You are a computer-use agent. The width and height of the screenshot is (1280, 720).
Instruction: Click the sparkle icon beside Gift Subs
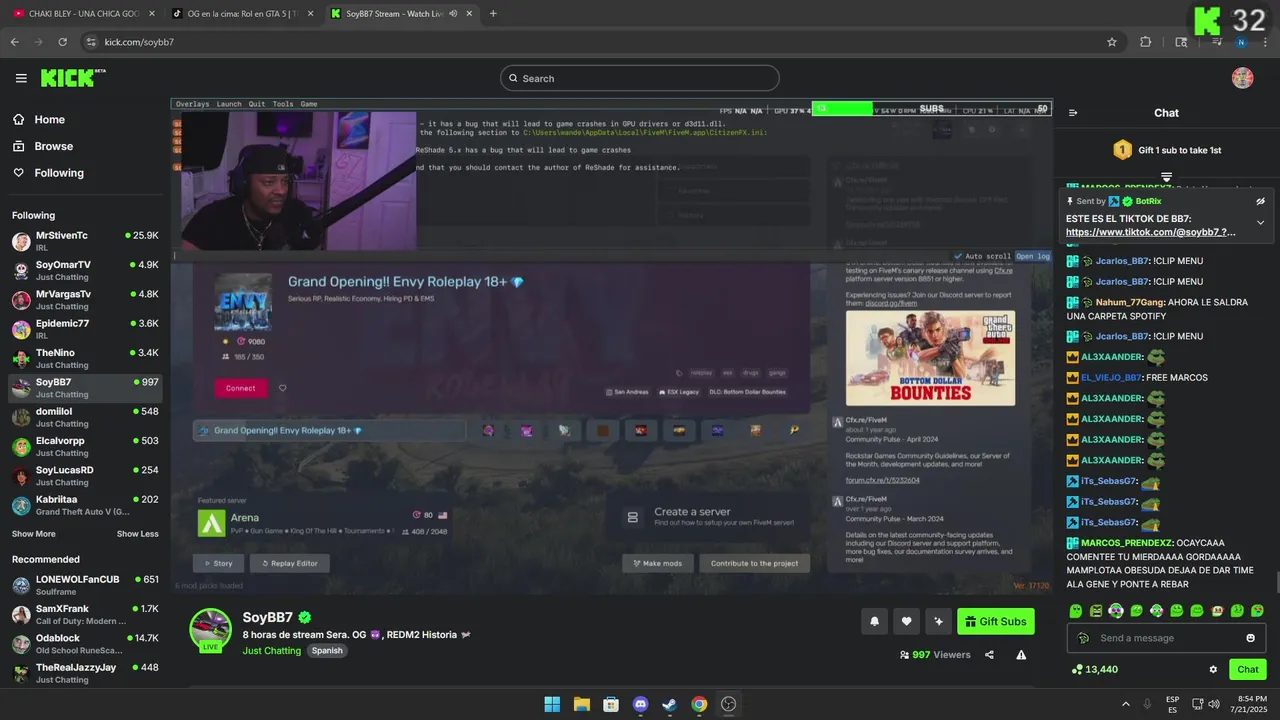pyautogui.click(x=938, y=621)
